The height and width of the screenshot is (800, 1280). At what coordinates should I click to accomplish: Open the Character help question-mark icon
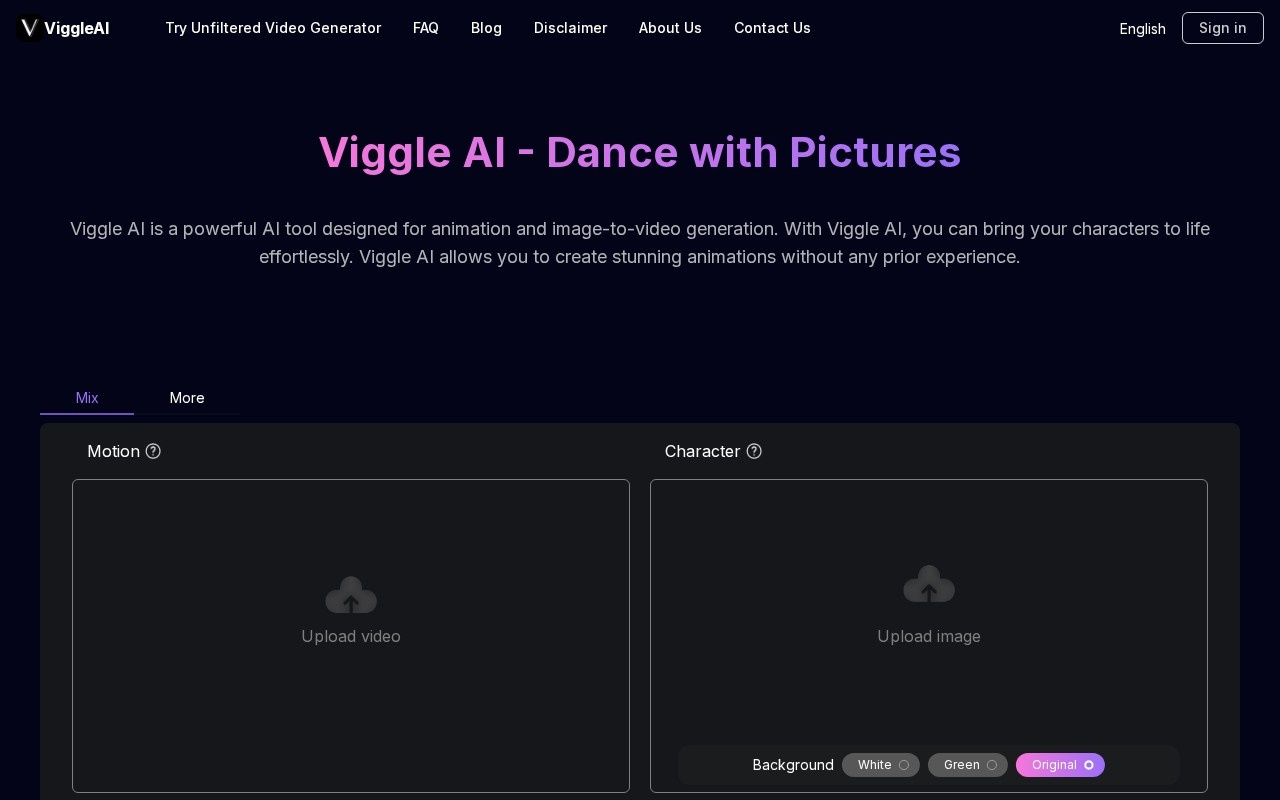(754, 451)
